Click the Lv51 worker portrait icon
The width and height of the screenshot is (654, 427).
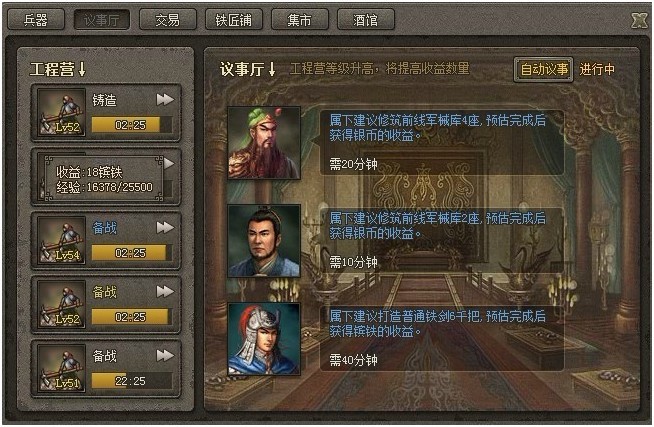coord(61,368)
